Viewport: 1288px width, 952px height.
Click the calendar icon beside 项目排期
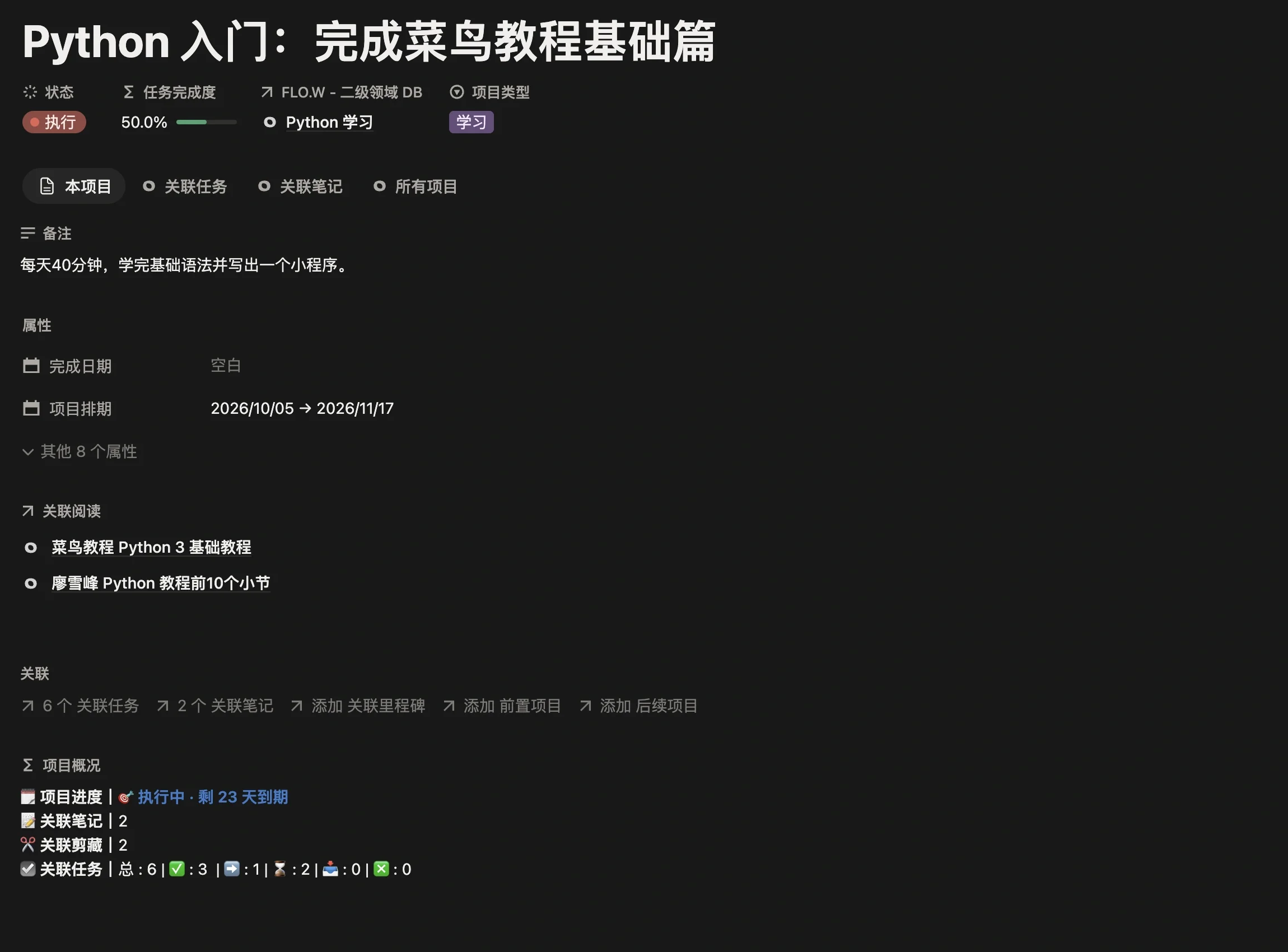click(x=31, y=408)
